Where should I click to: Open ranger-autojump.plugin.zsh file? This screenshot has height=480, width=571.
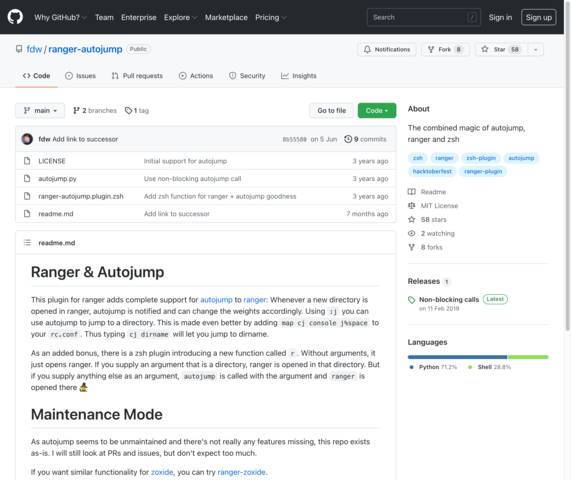pyautogui.click(x=81, y=196)
